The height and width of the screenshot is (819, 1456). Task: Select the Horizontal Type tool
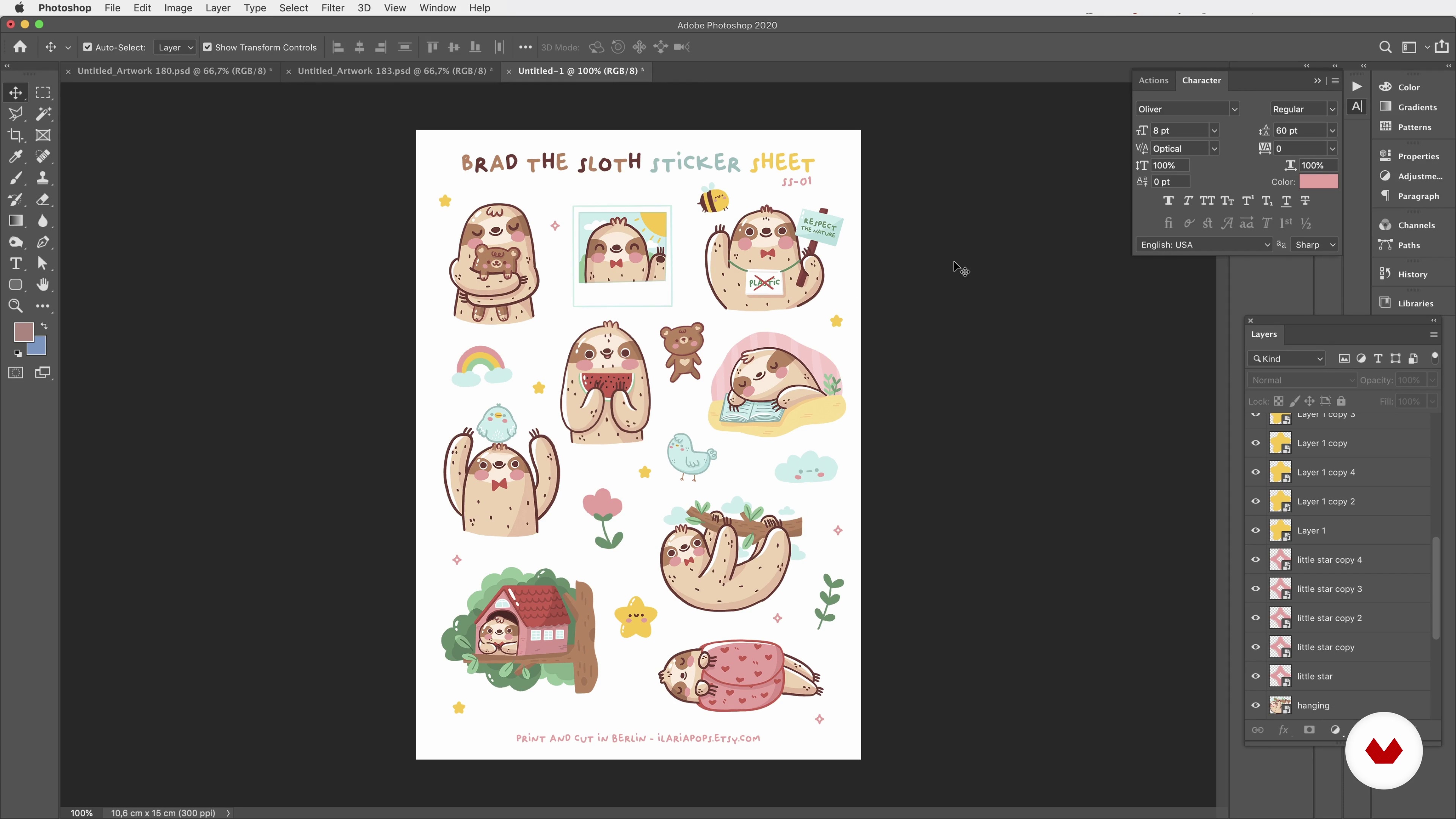16,264
